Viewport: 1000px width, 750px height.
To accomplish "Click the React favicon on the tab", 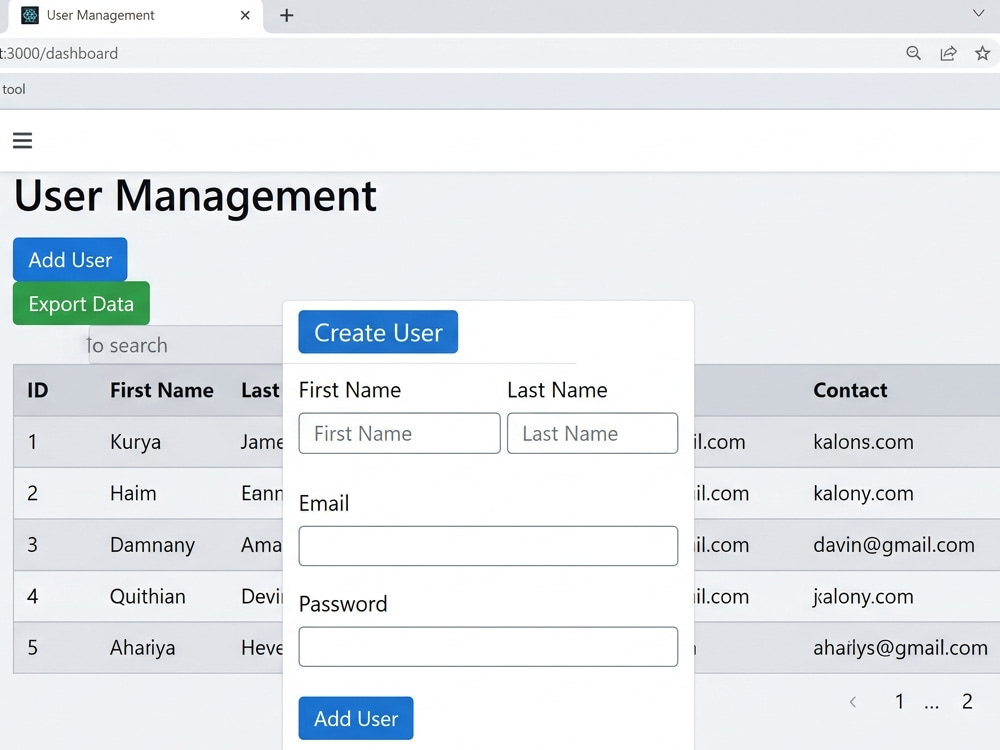I will tap(30, 15).
